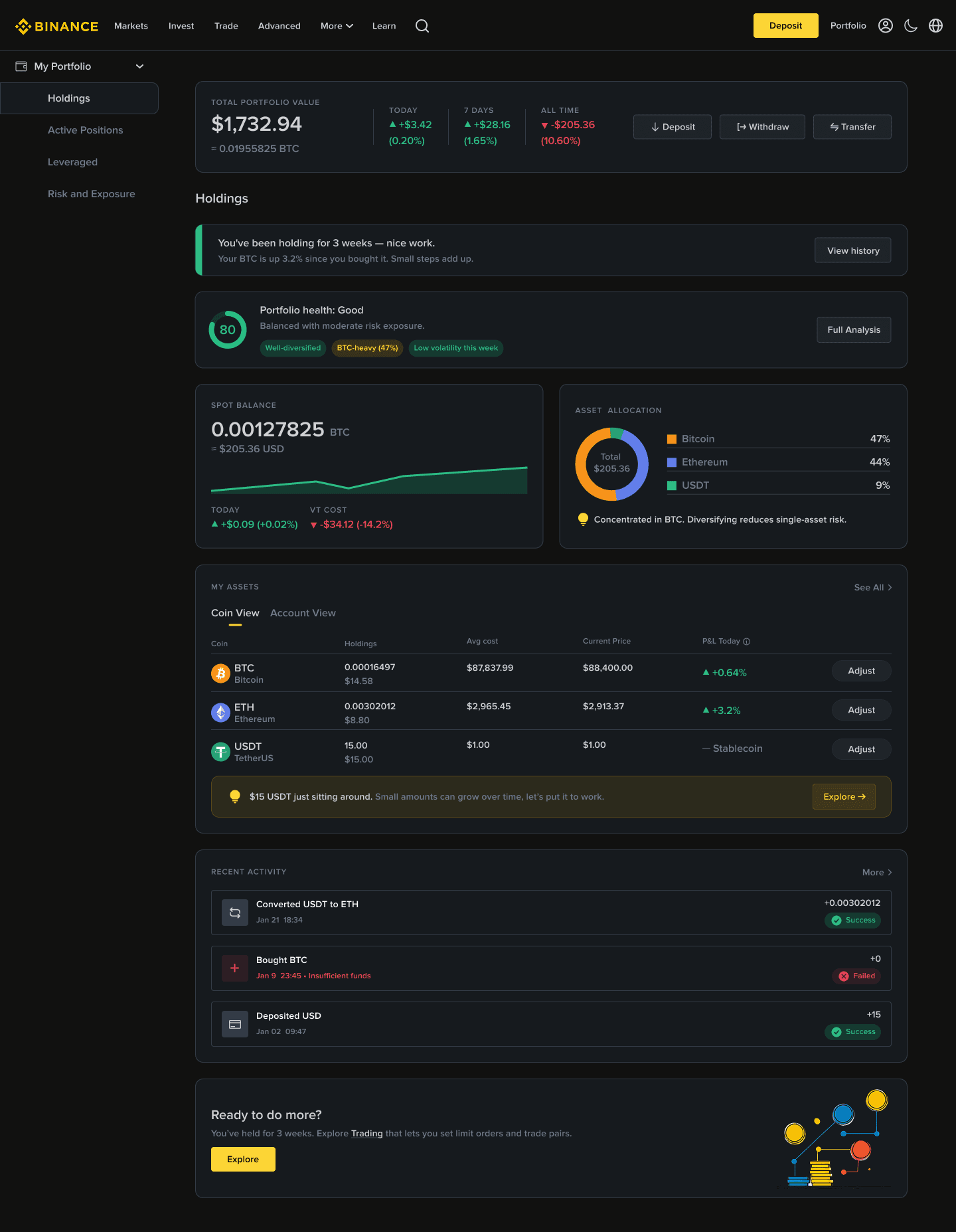Click the Withdraw button
This screenshot has height=1232, width=956.
[x=762, y=127]
